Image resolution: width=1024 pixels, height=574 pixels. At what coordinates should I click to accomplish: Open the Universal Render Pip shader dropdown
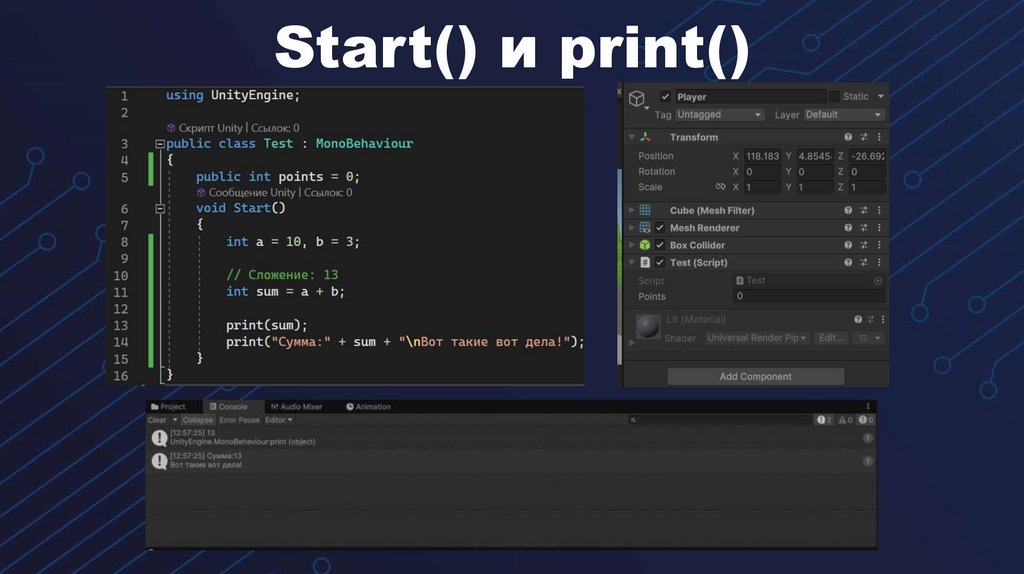coord(757,338)
